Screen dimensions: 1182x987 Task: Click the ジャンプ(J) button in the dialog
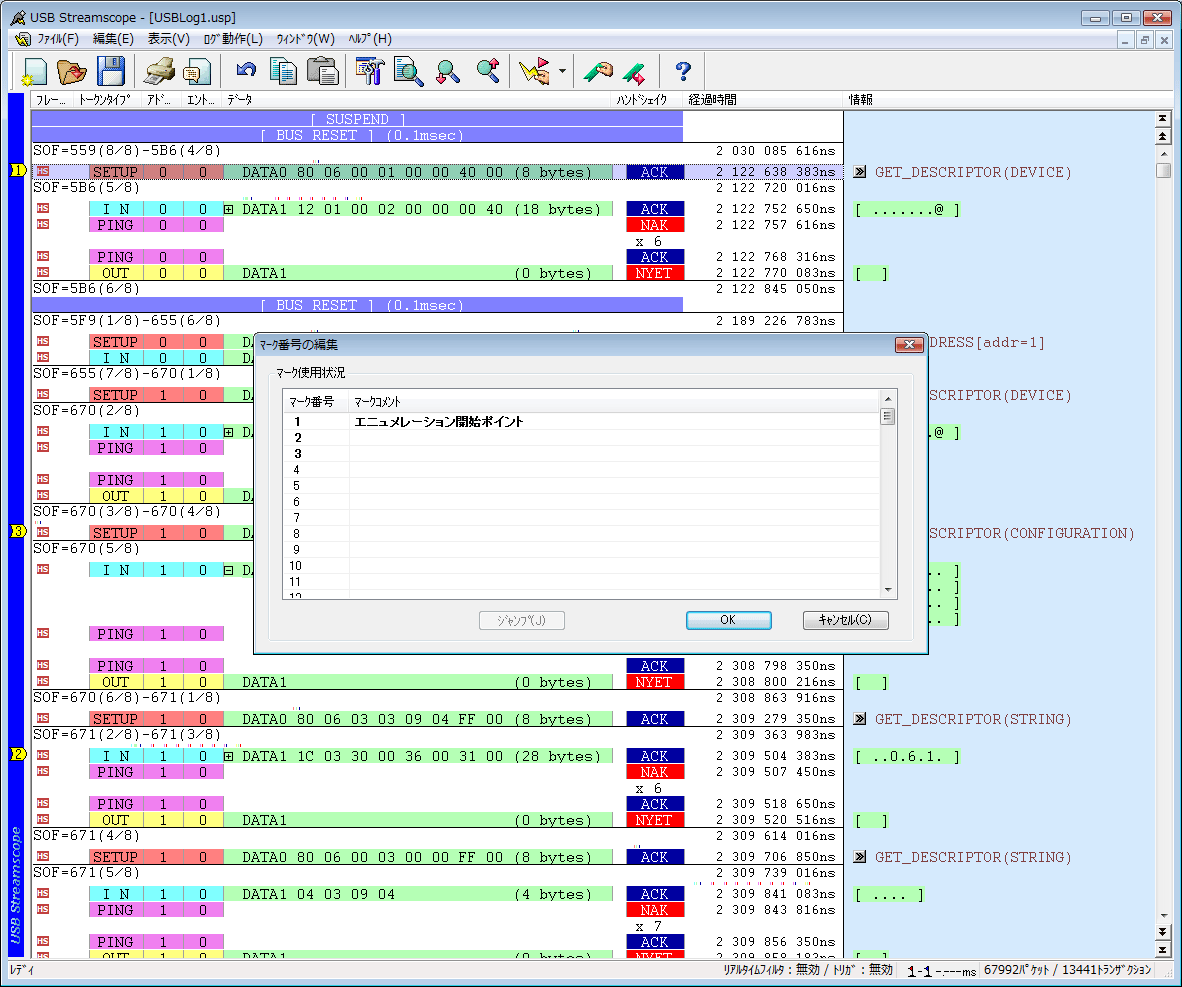click(x=522, y=620)
